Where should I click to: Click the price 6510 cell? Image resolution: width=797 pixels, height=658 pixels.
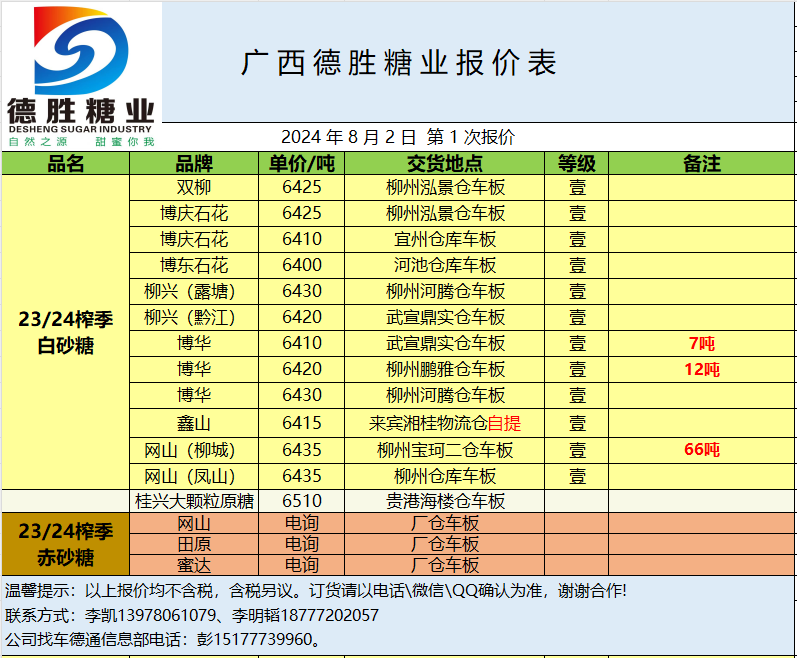coord(302,500)
